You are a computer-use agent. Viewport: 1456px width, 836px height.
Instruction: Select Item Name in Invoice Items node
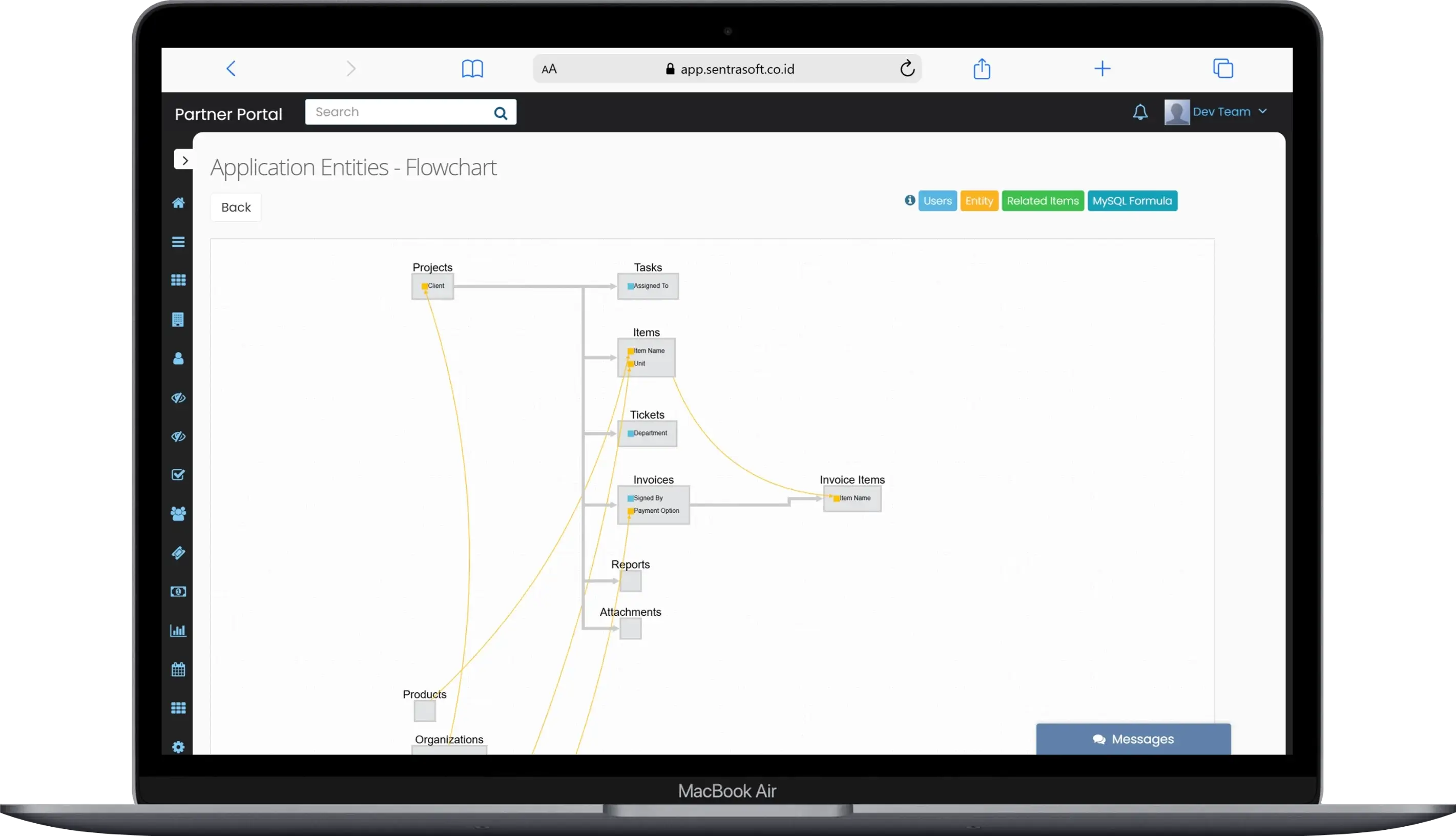point(852,498)
